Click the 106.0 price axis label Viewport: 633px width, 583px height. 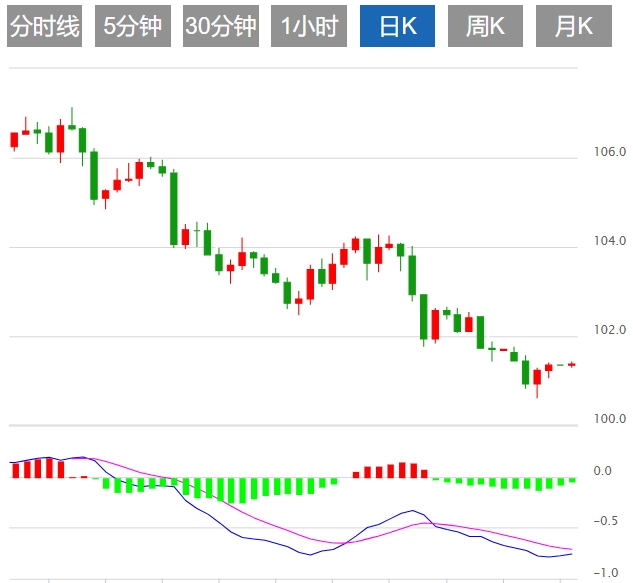pyautogui.click(x=609, y=153)
